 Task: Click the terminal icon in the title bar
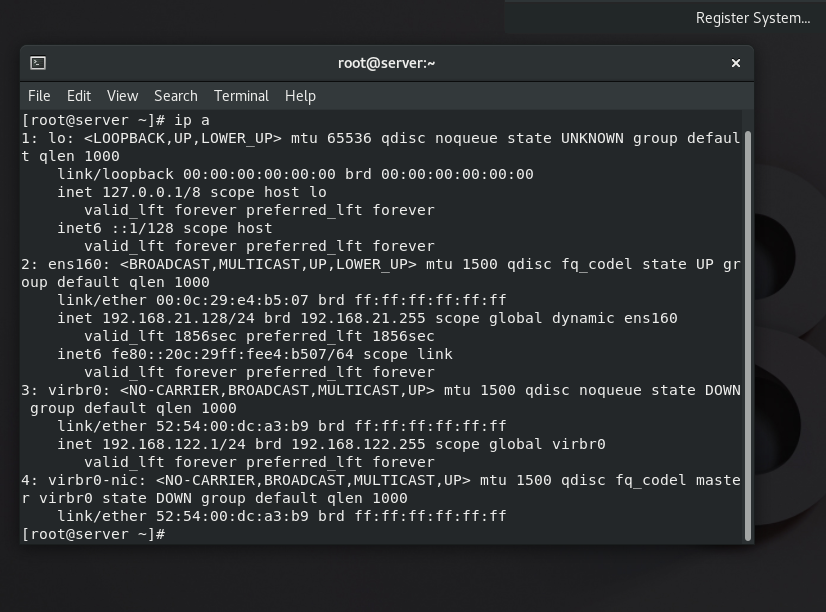[38, 63]
